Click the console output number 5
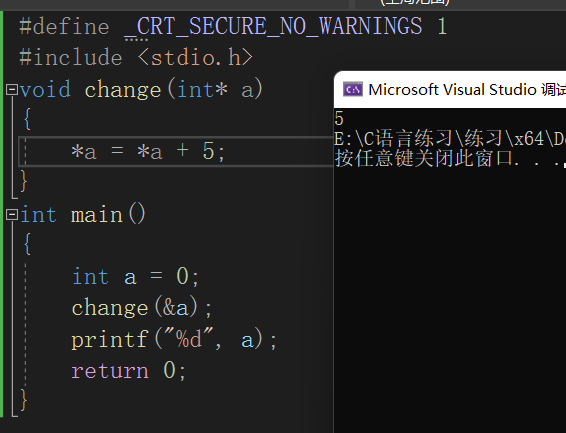 pos(339,118)
